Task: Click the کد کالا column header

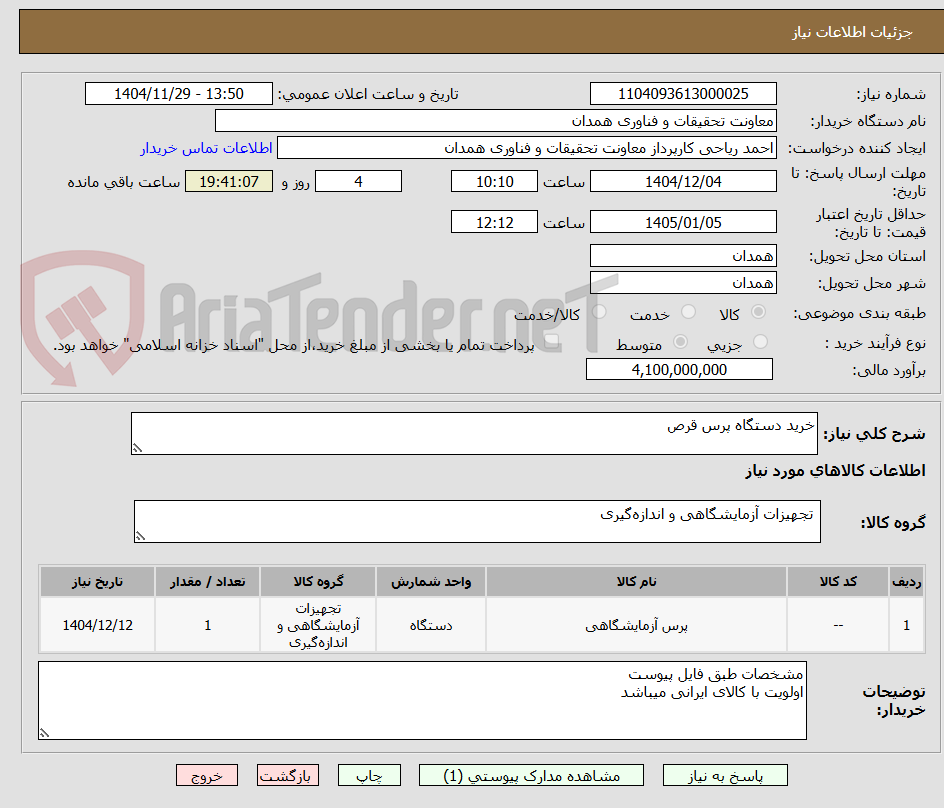Action: tap(838, 582)
